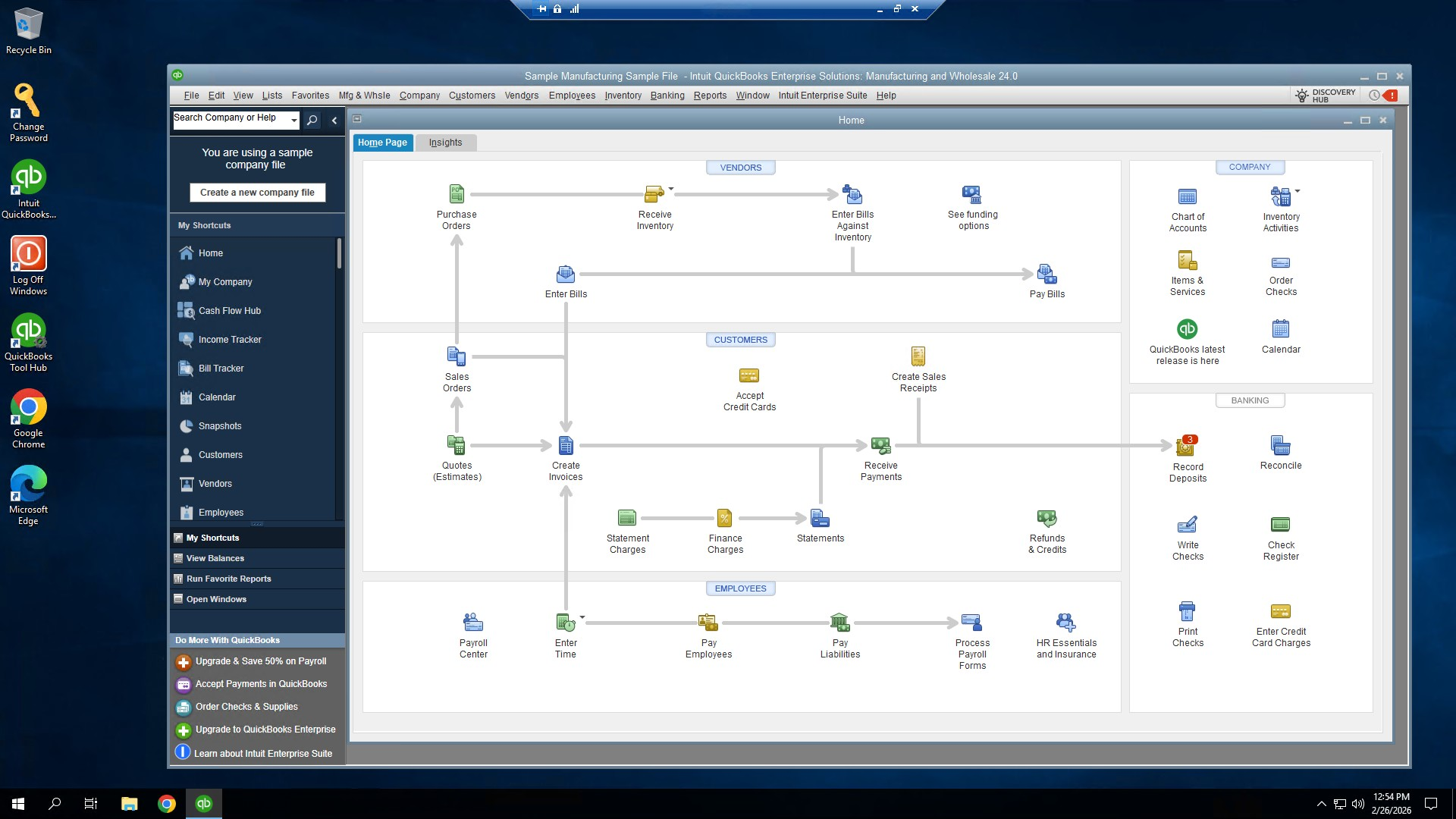Click the Upgrade to QuickBooks Enterprise link
The image size is (1456, 819).
(265, 730)
